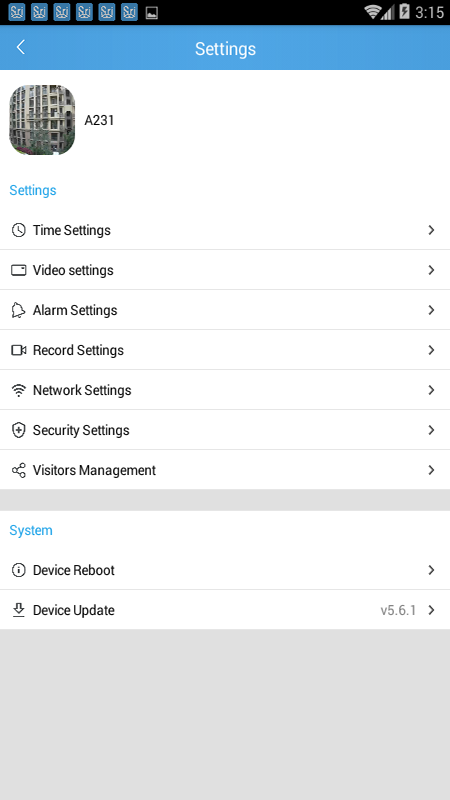Click the Wi-Fi icon for Network Settings
450x800 pixels.
click(18, 390)
